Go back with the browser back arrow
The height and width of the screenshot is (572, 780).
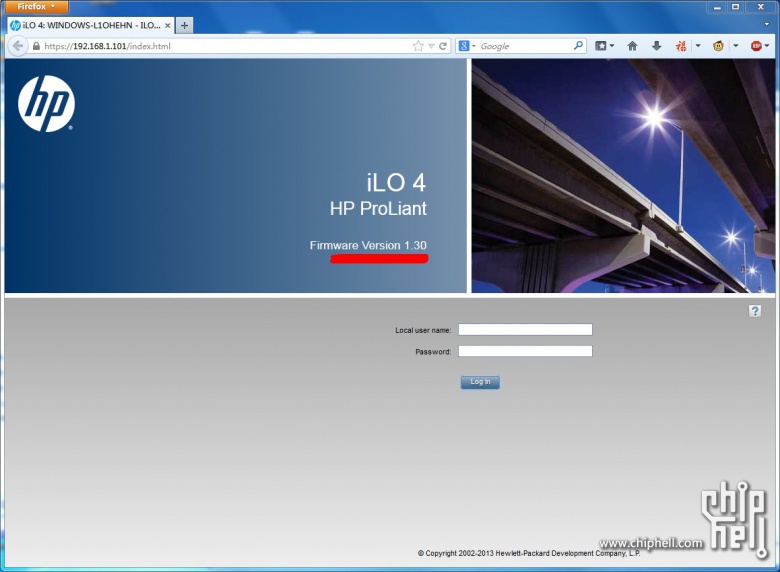pos(18,46)
